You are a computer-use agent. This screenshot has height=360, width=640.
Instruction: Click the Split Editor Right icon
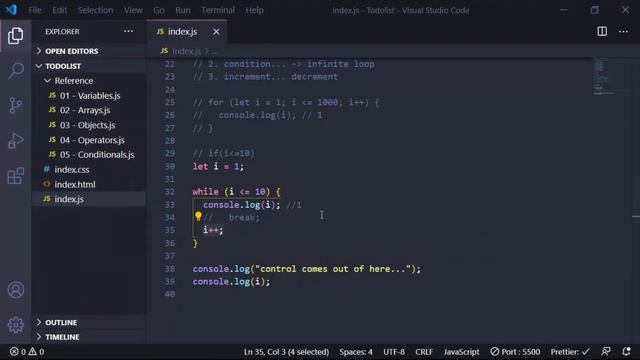point(602,31)
